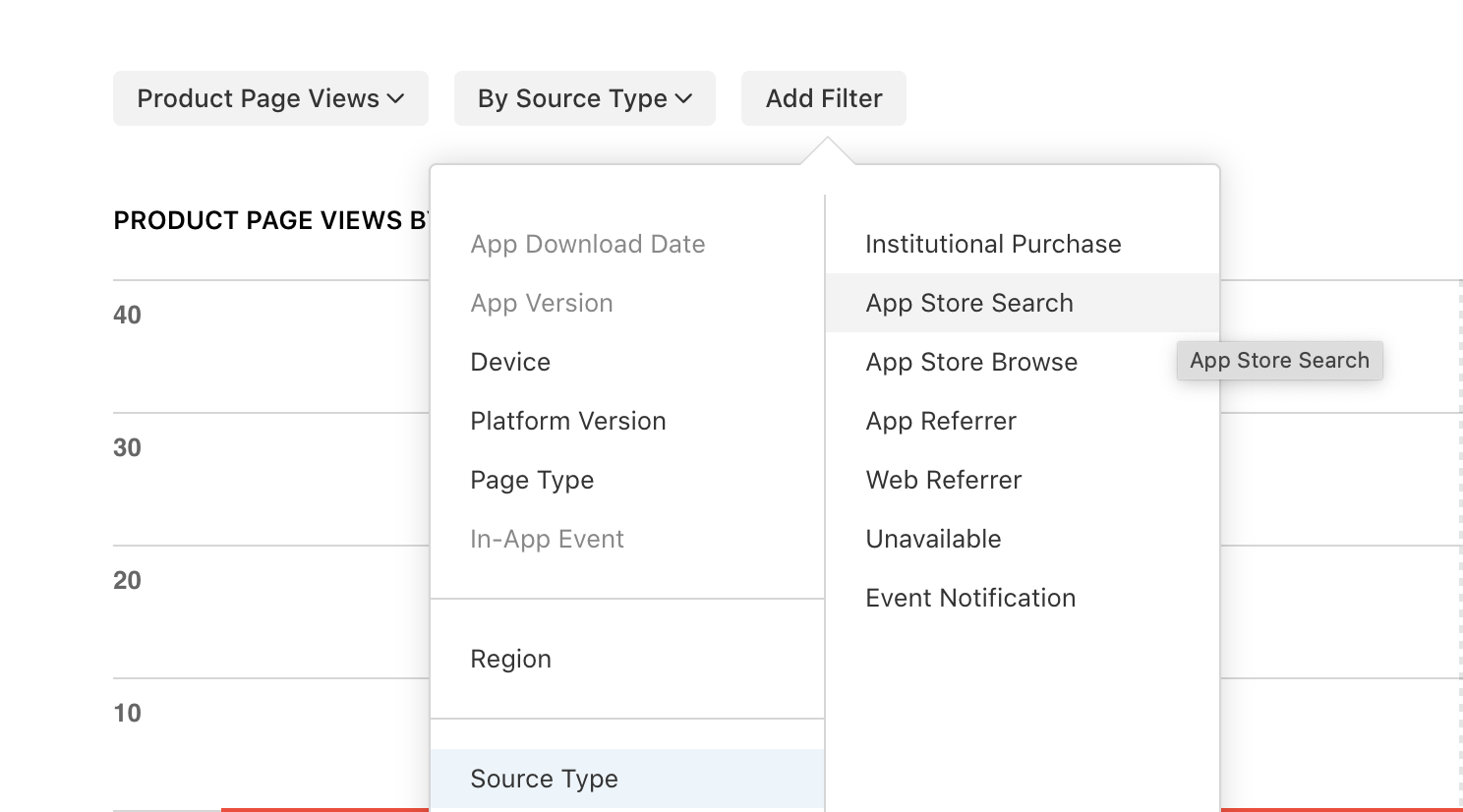Image resolution: width=1463 pixels, height=812 pixels.
Task: Pick Platform Version filter category
Action: (567, 421)
